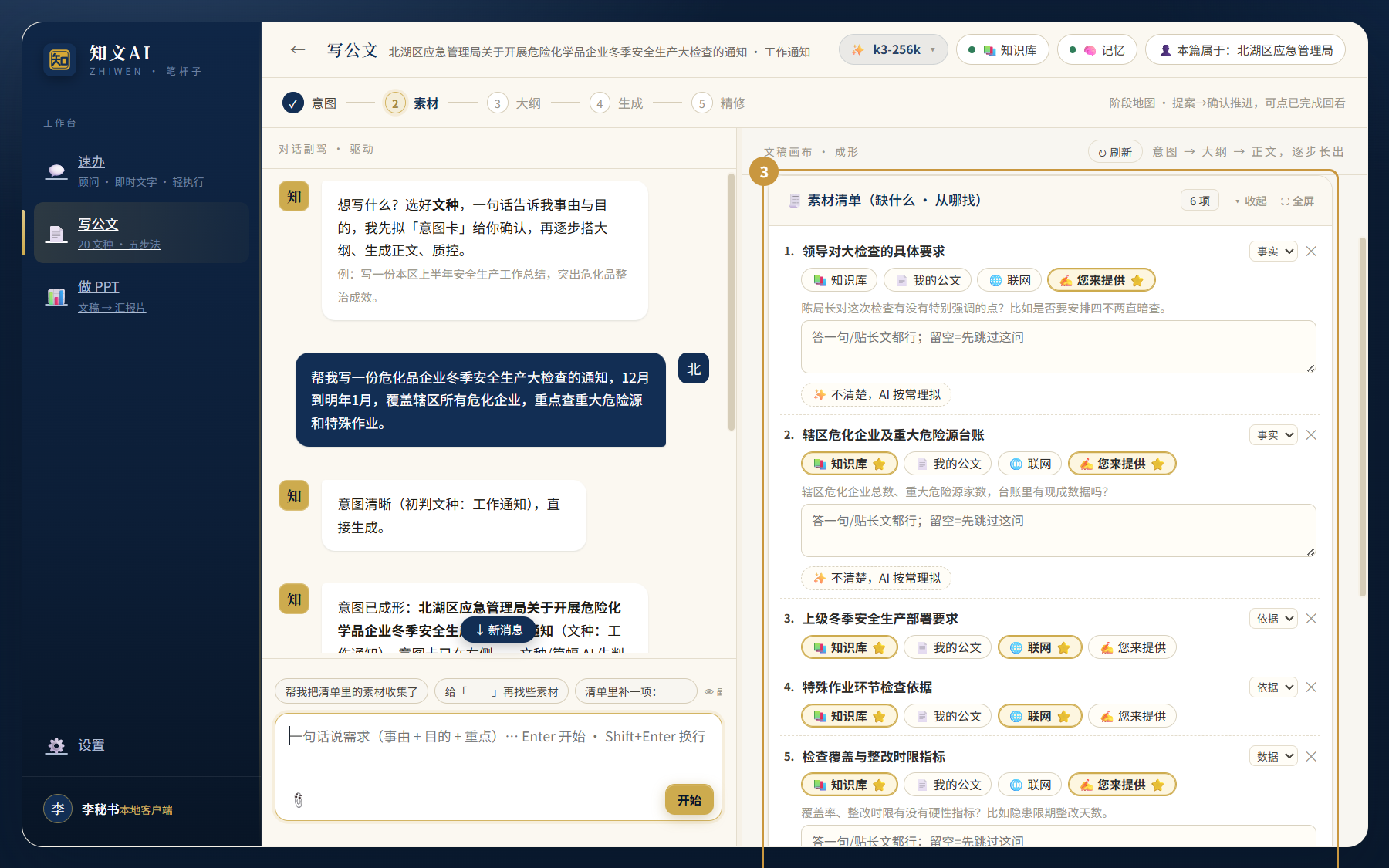Click 不清楚 AI 按常理拟 under item 1
This screenshot has width=1389, height=868.
tap(877, 394)
